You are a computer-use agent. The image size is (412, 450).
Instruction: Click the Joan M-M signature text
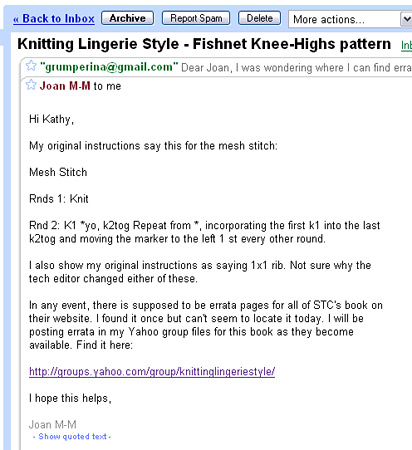point(53,425)
